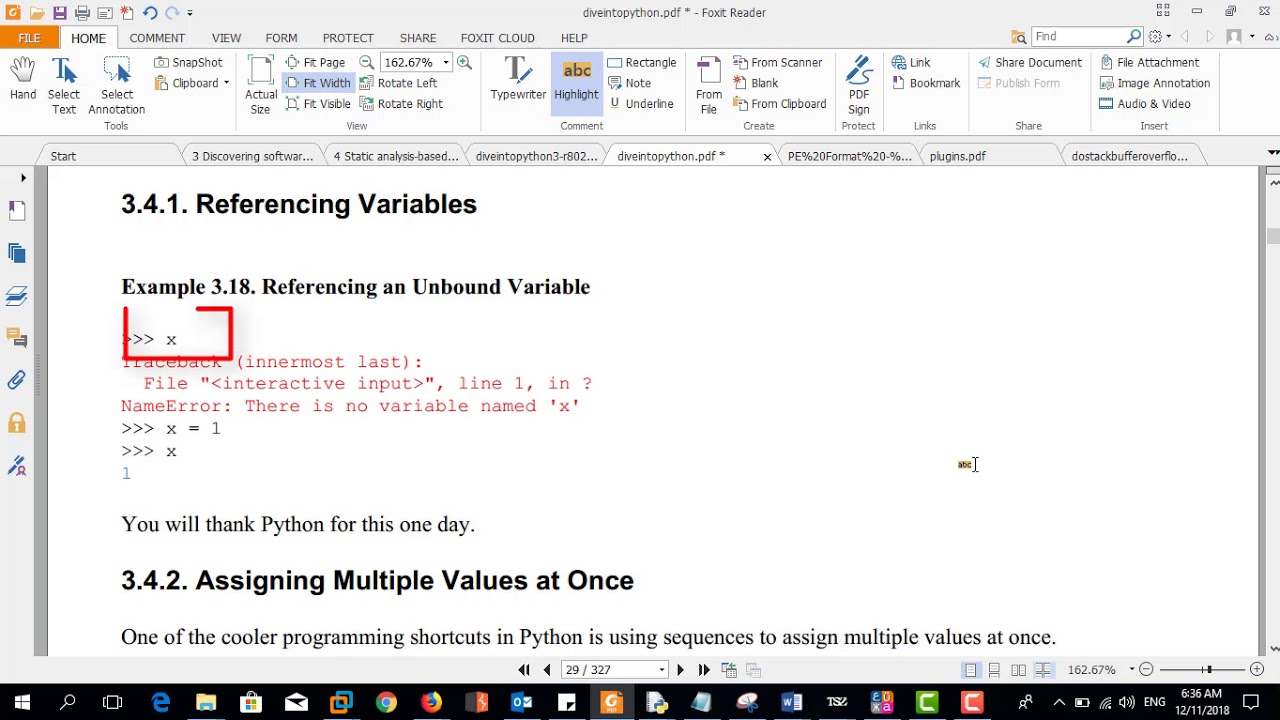
Task: Click zoom in plus button in status bar
Action: (x=1257, y=669)
